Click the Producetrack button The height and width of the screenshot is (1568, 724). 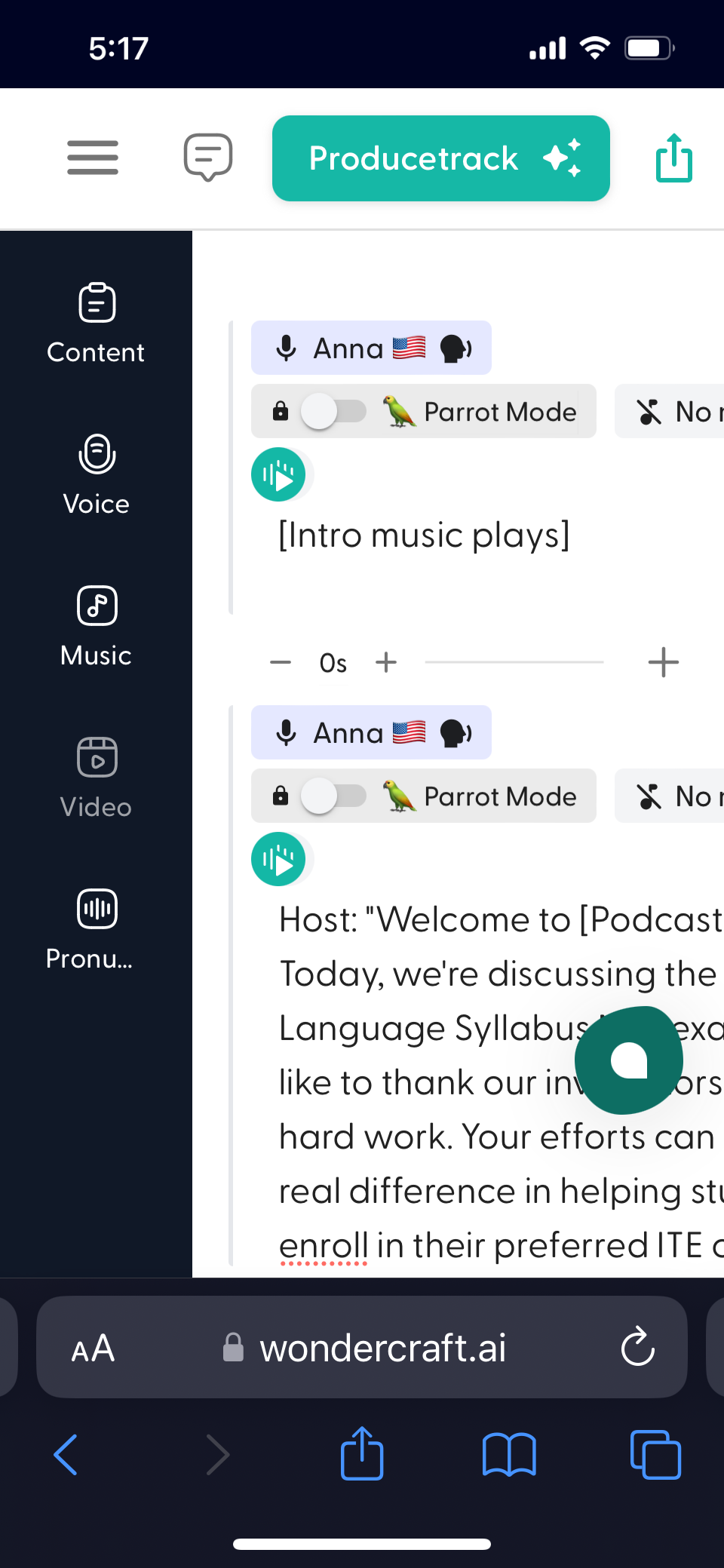(440, 158)
